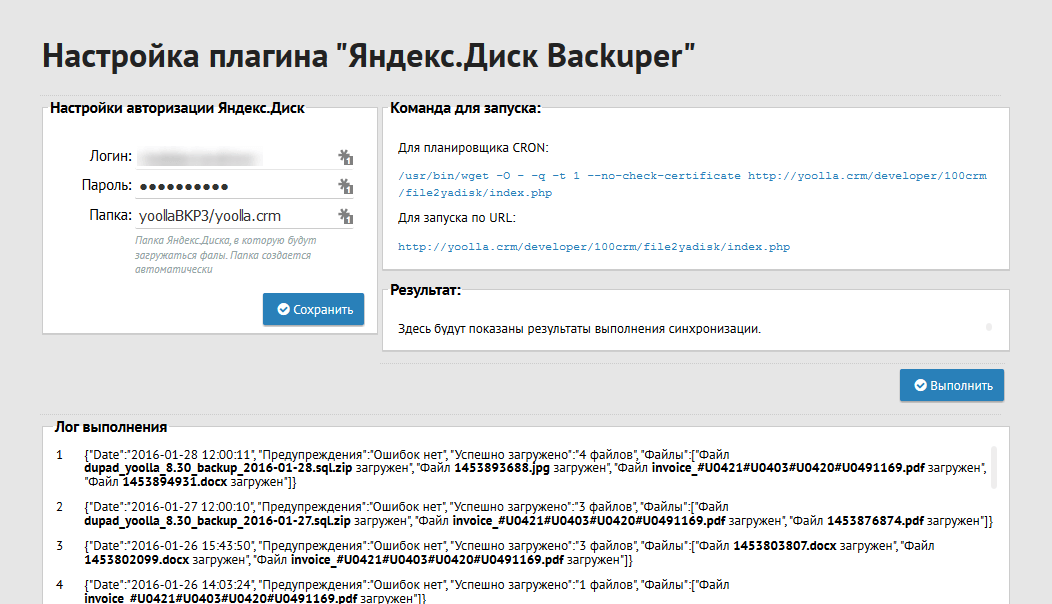This screenshot has height=604, width=1052.
Task: Click the Настройки авторизации Яндекс.Диск heading
Action: [x=177, y=108]
